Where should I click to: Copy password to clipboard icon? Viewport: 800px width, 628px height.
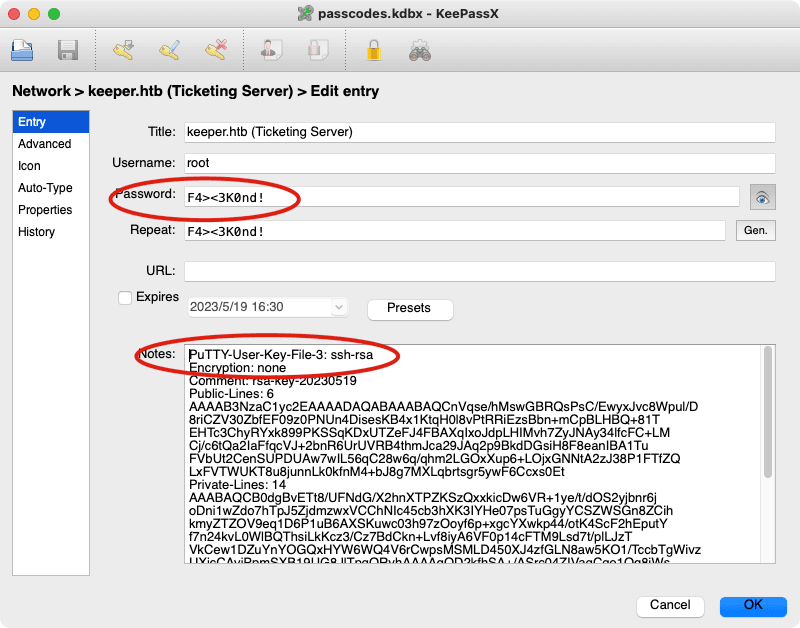[318, 51]
